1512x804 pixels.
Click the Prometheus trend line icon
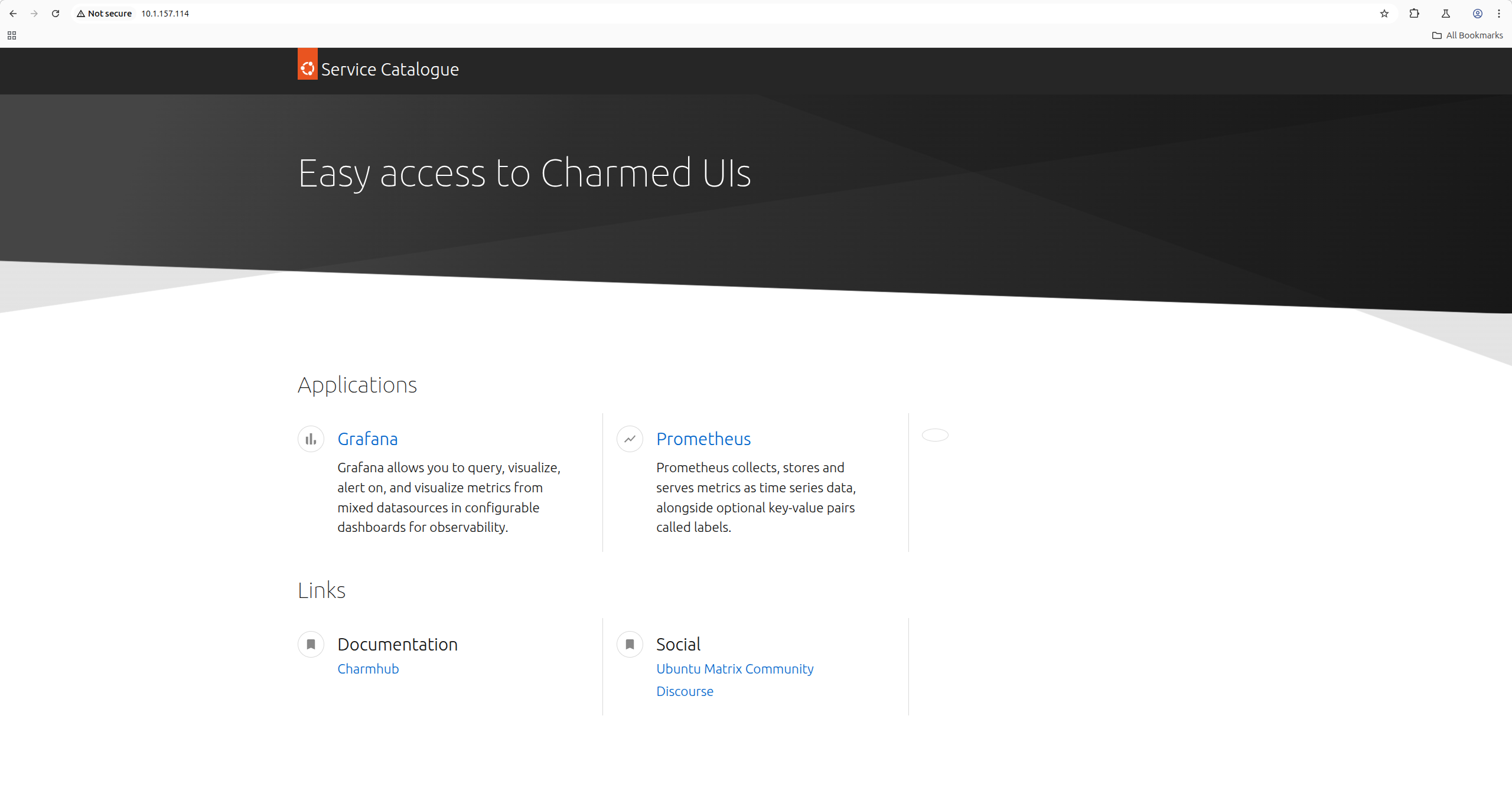point(630,439)
